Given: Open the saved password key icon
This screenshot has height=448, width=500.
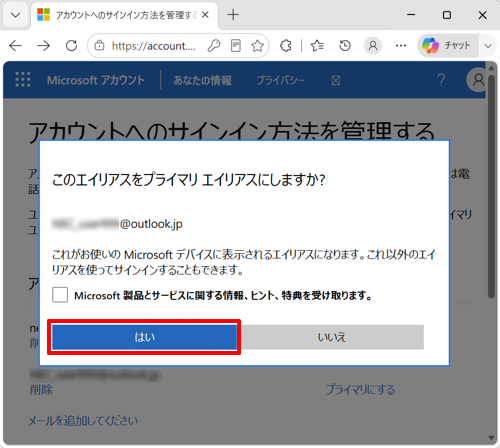Looking at the screenshot, I should pyautogui.click(x=214, y=46).
